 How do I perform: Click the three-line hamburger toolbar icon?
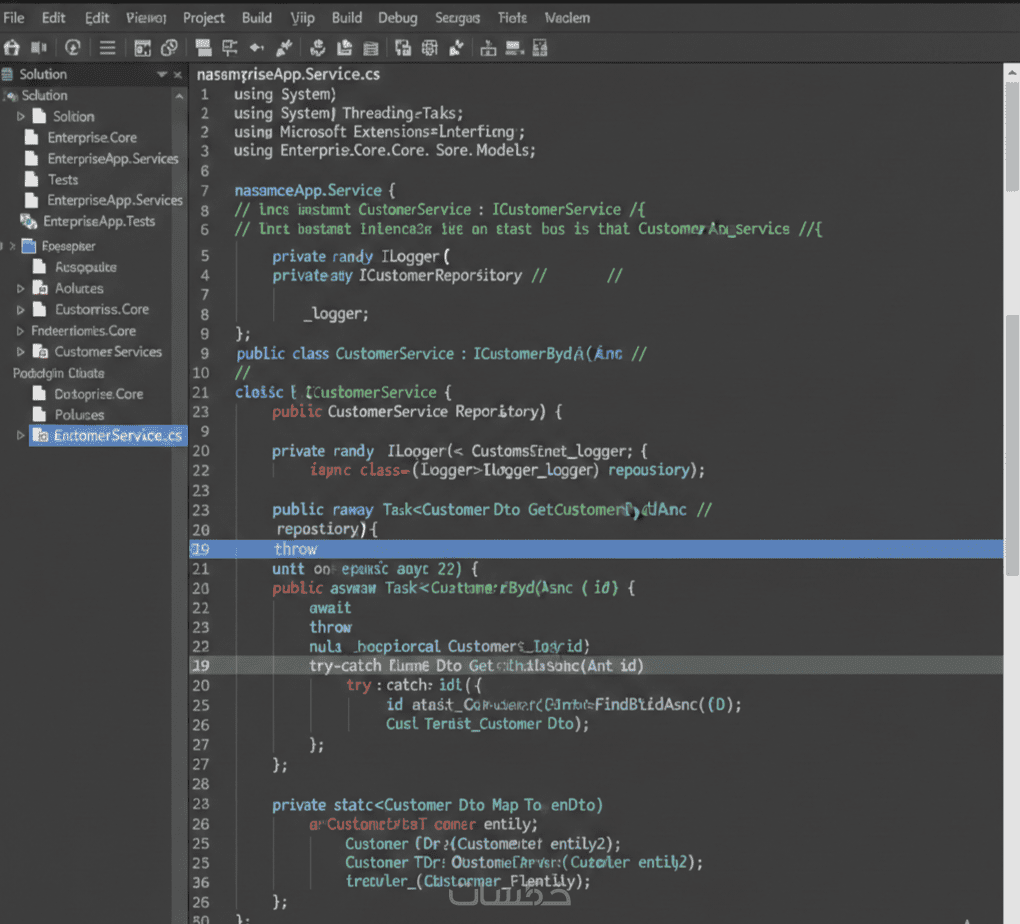(x=107, y=47)
